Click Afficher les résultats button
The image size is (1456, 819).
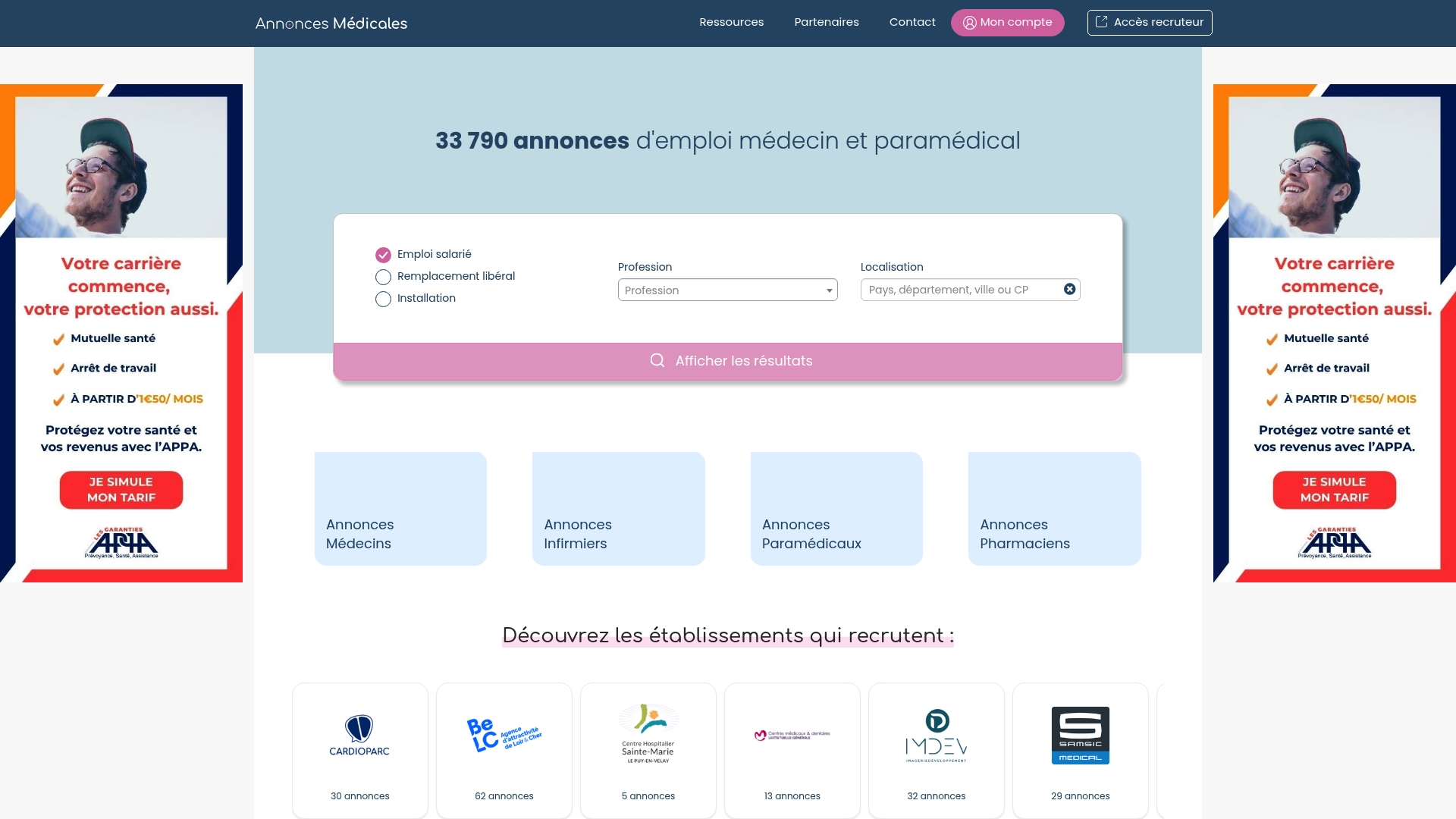pyautogui.click(x=728, y=361)
